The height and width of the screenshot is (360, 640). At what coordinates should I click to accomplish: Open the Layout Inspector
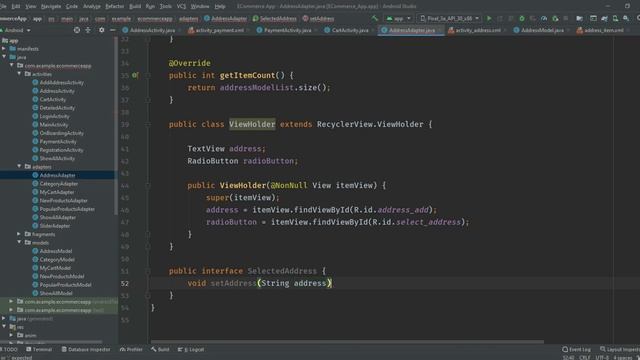click(620, 349)
